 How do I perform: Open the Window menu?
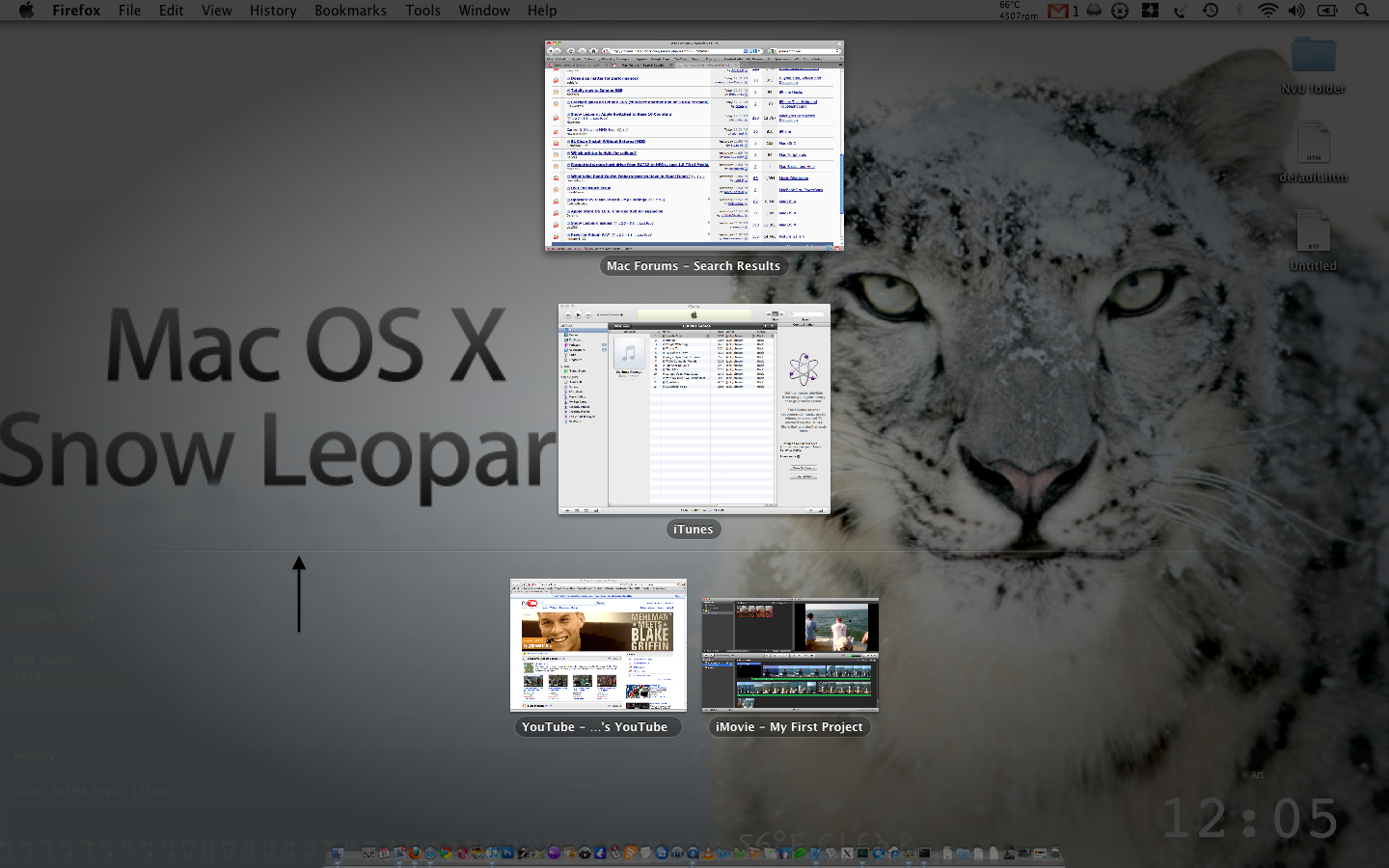484,11
